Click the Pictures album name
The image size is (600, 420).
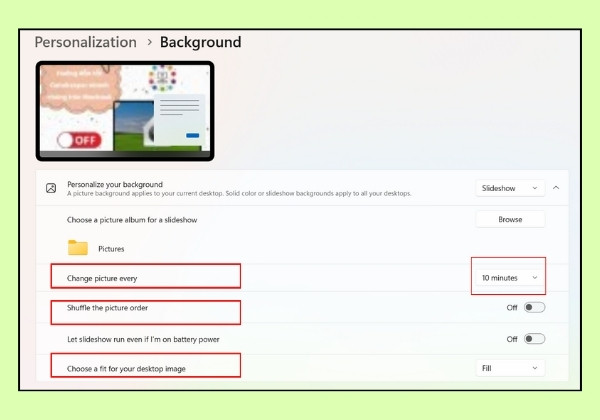[111, 249]
